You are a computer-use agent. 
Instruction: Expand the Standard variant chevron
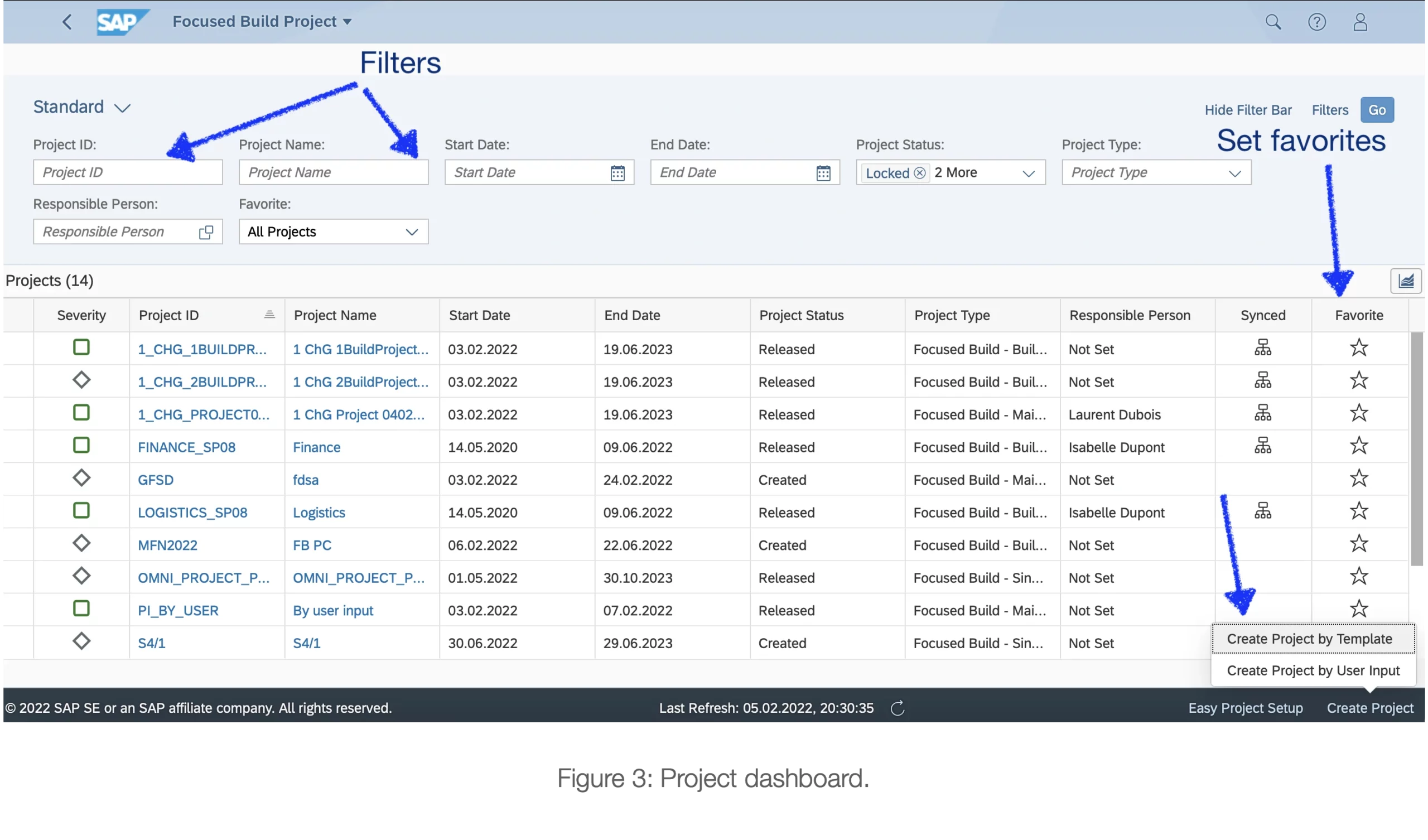pyautogui.click(x=122, y=108)
